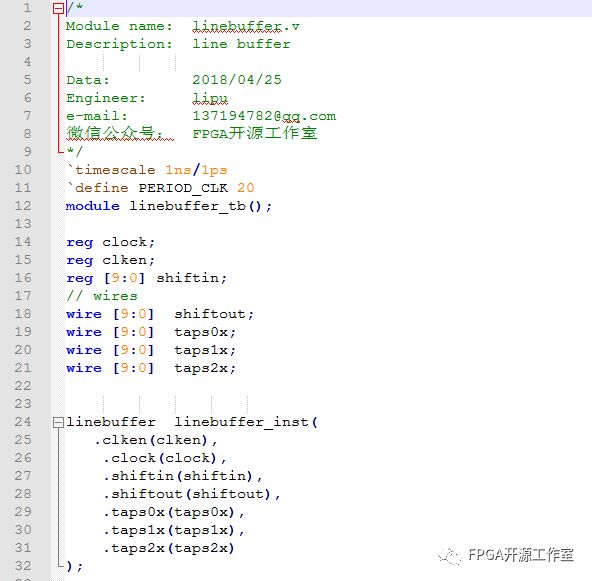Collapse the header comment block fold marker
Screen dimensions: 592x581
pos(58,8)
